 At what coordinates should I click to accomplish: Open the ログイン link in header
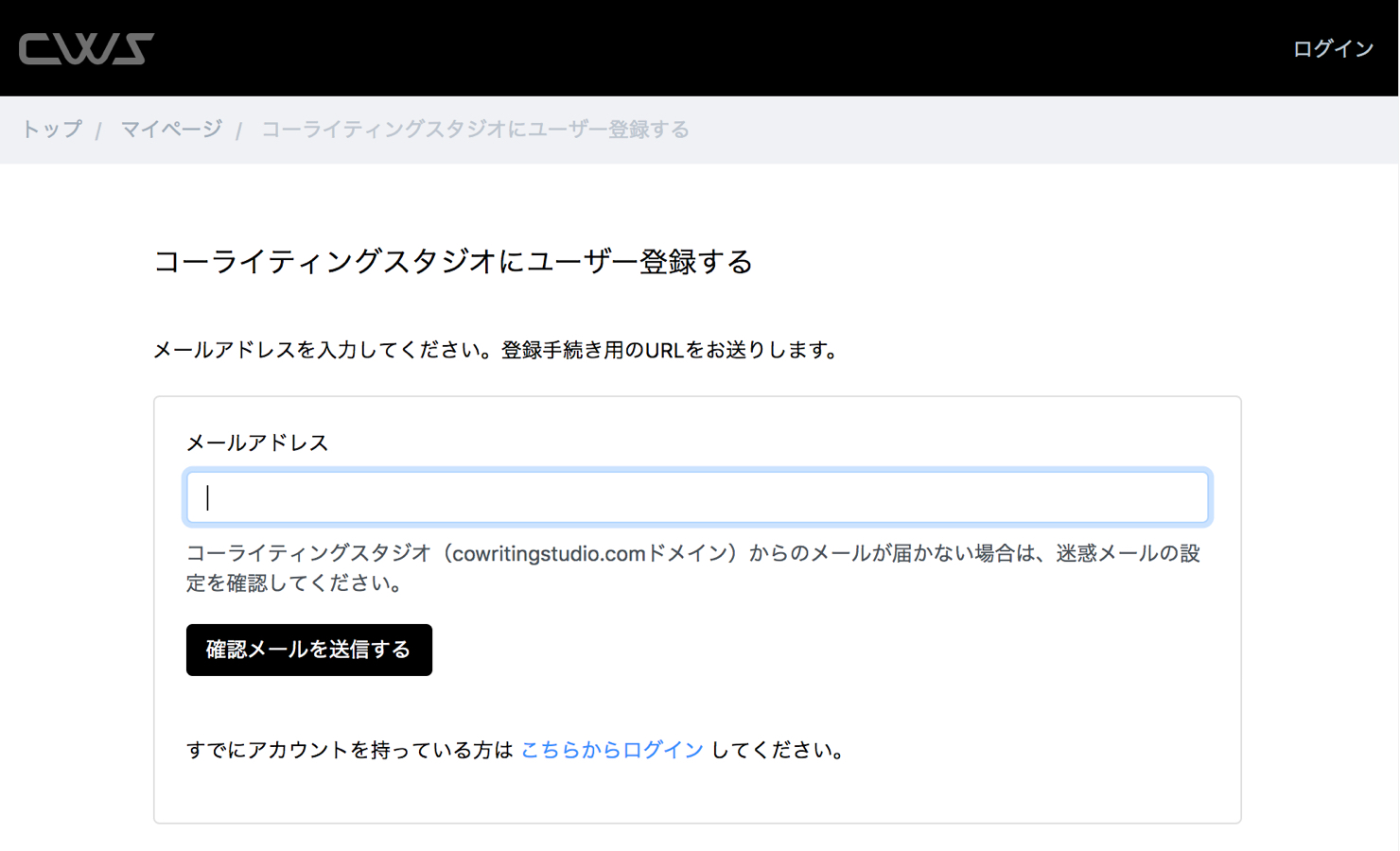coord(1333,48)
